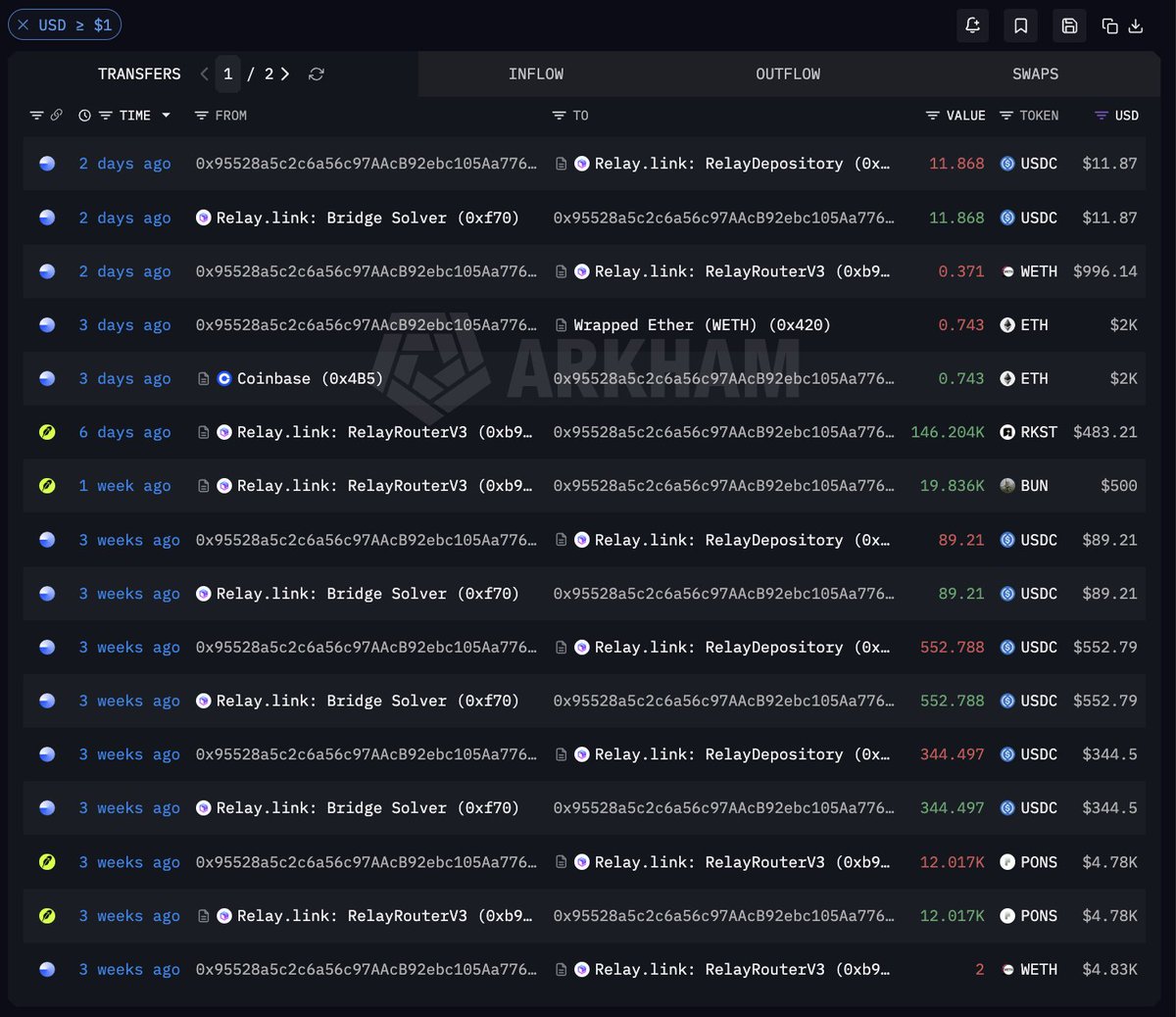Click contract icon beside Wrapped Ether

[x=561, y=325]
